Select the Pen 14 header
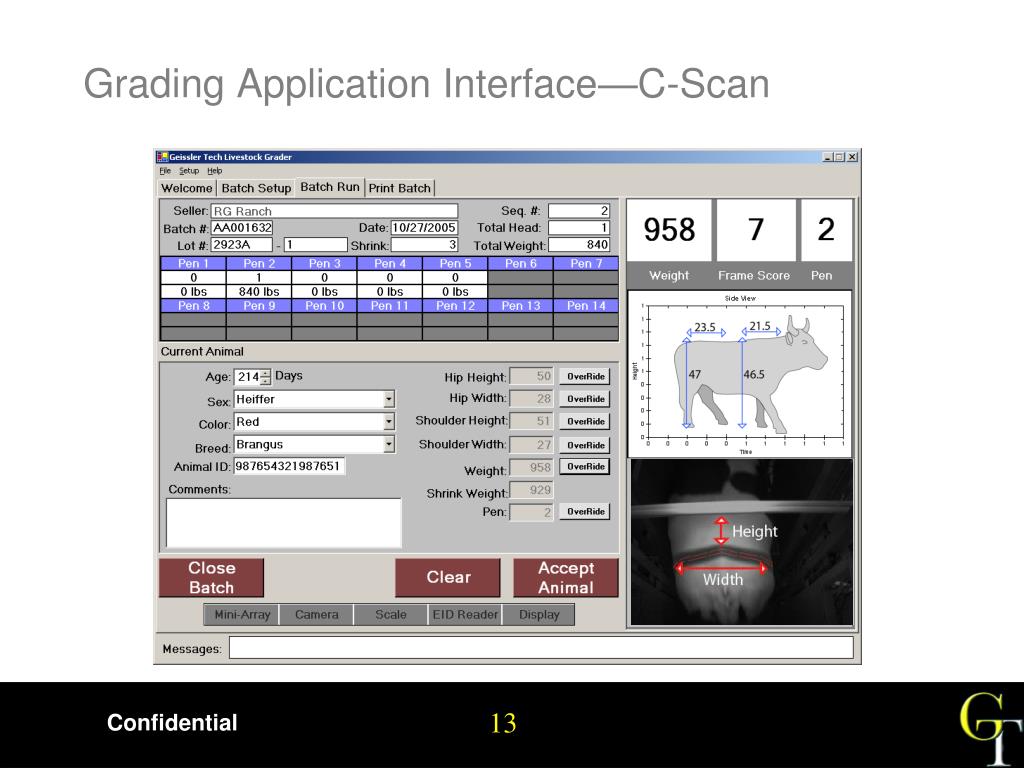The height and width of the screenshot is (768, 1024). coord(585,306)
